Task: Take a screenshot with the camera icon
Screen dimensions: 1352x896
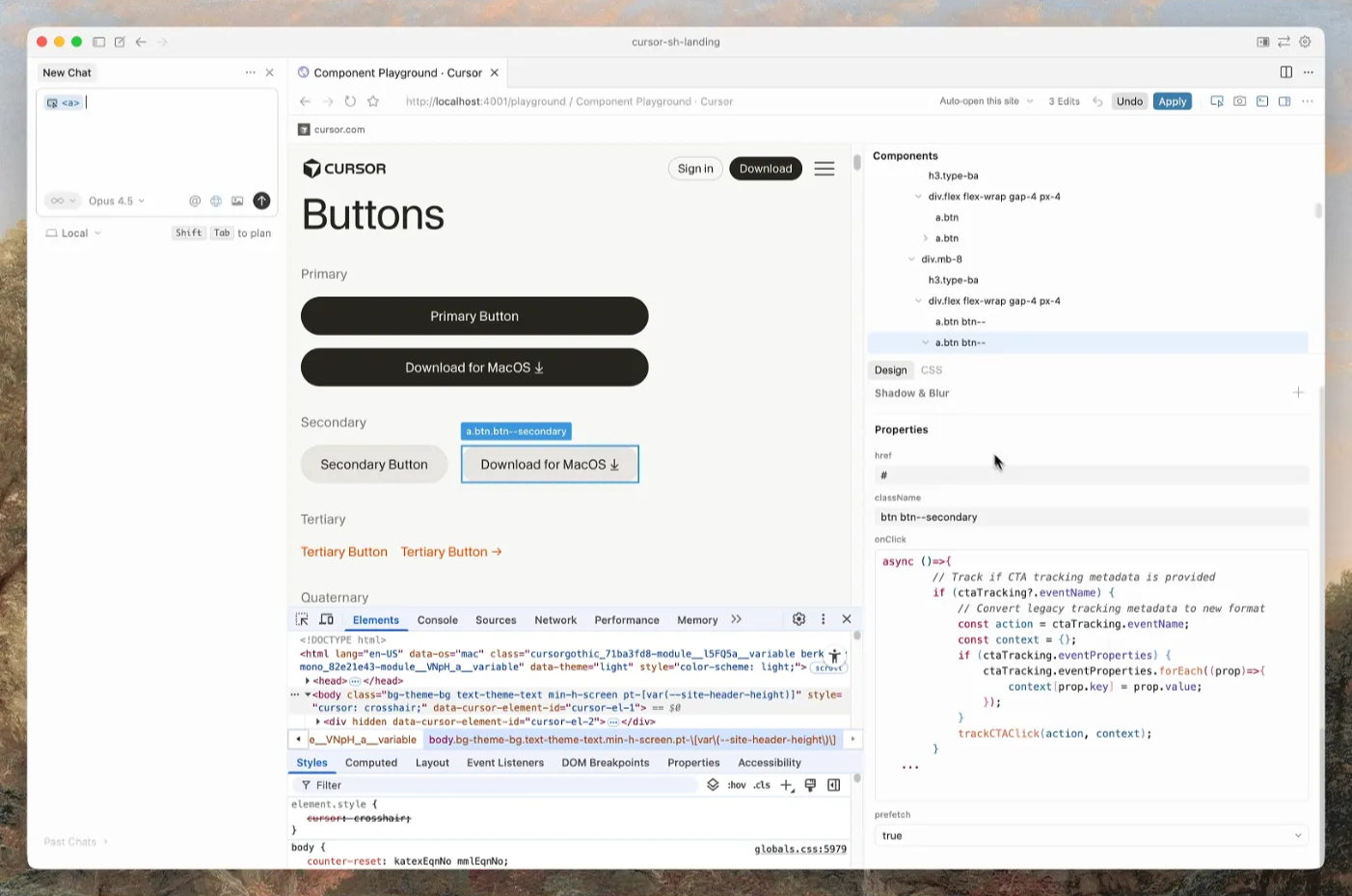Action: (1240, 101)
